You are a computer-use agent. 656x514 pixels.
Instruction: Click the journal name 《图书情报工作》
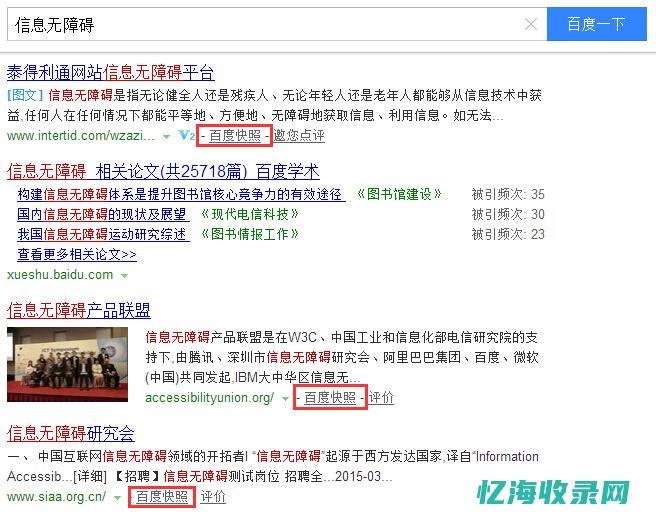point(250,234)
